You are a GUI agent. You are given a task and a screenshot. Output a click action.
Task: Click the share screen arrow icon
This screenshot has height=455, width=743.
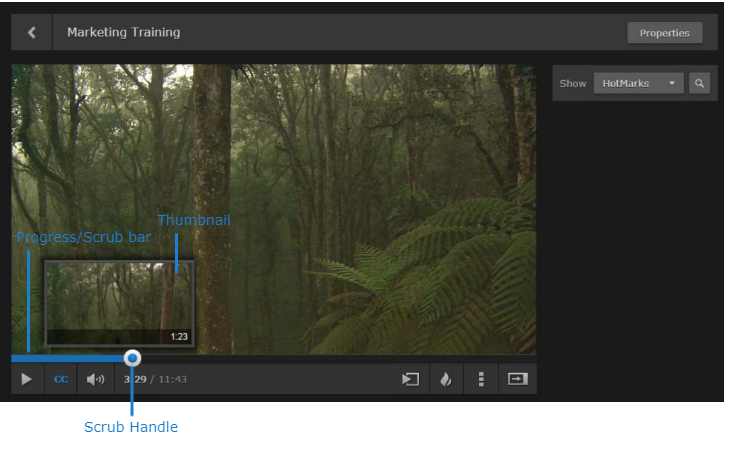click(x=410, y=379)
